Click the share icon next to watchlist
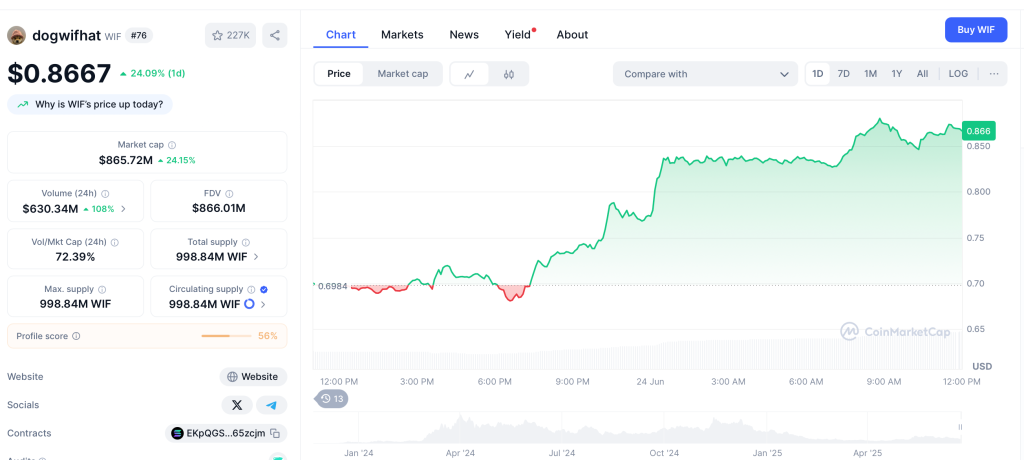 275,35
